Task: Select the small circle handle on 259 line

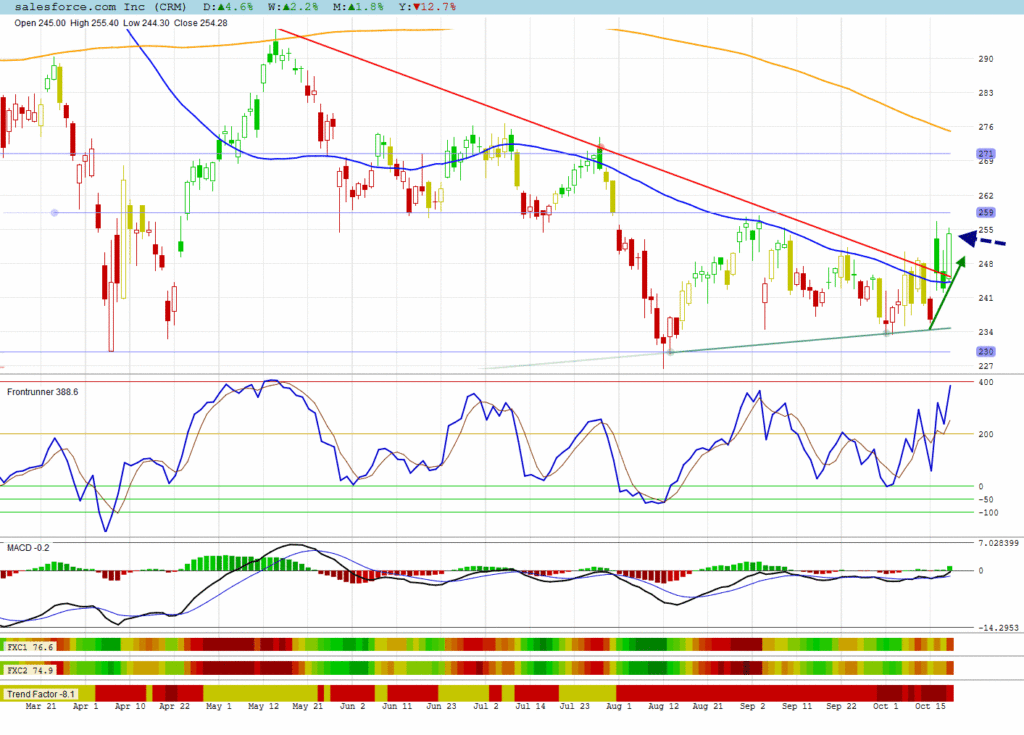Action: [x=54, y=212]
